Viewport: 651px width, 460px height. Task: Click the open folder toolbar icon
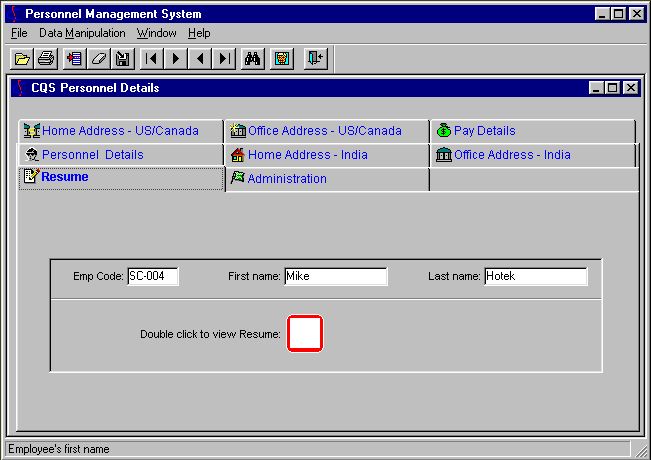pyautogui.click(x=21, y=59)
